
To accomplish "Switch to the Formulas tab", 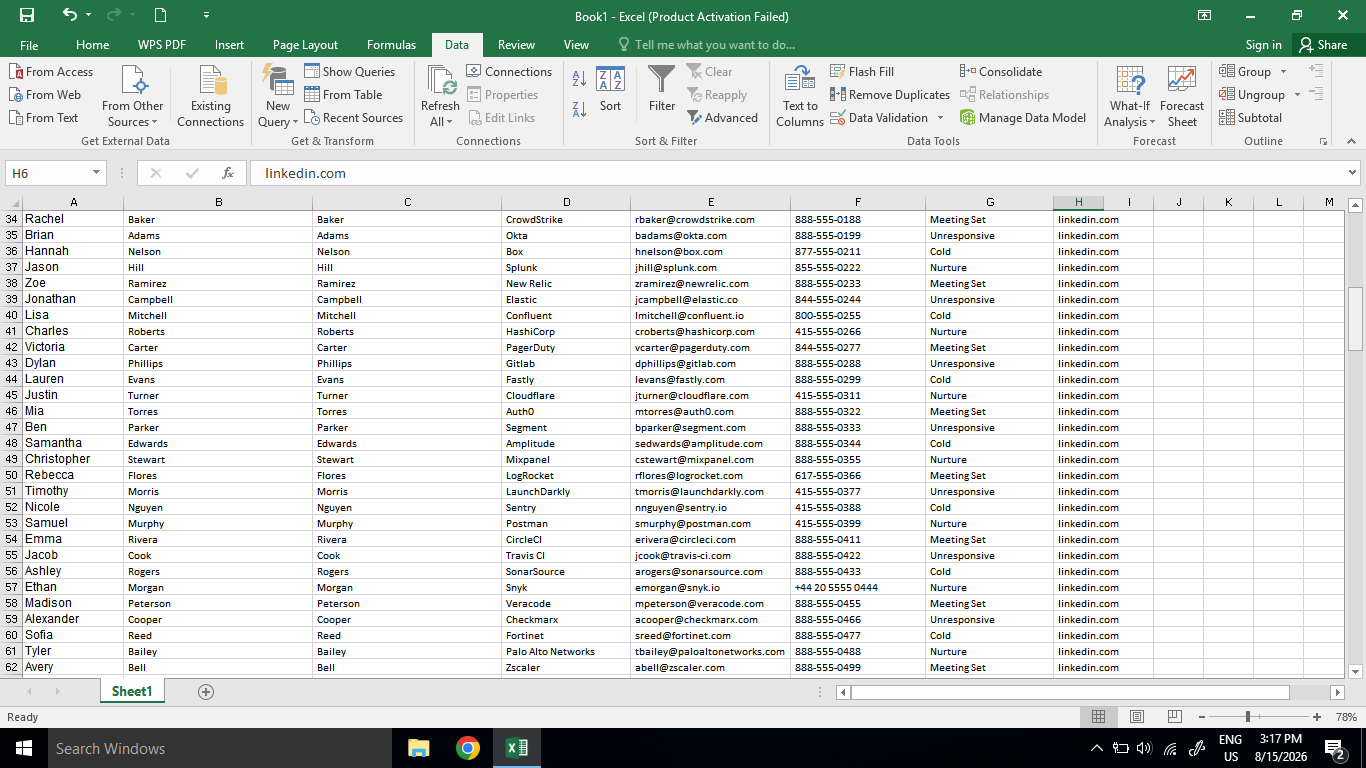I will pos(391,45).
